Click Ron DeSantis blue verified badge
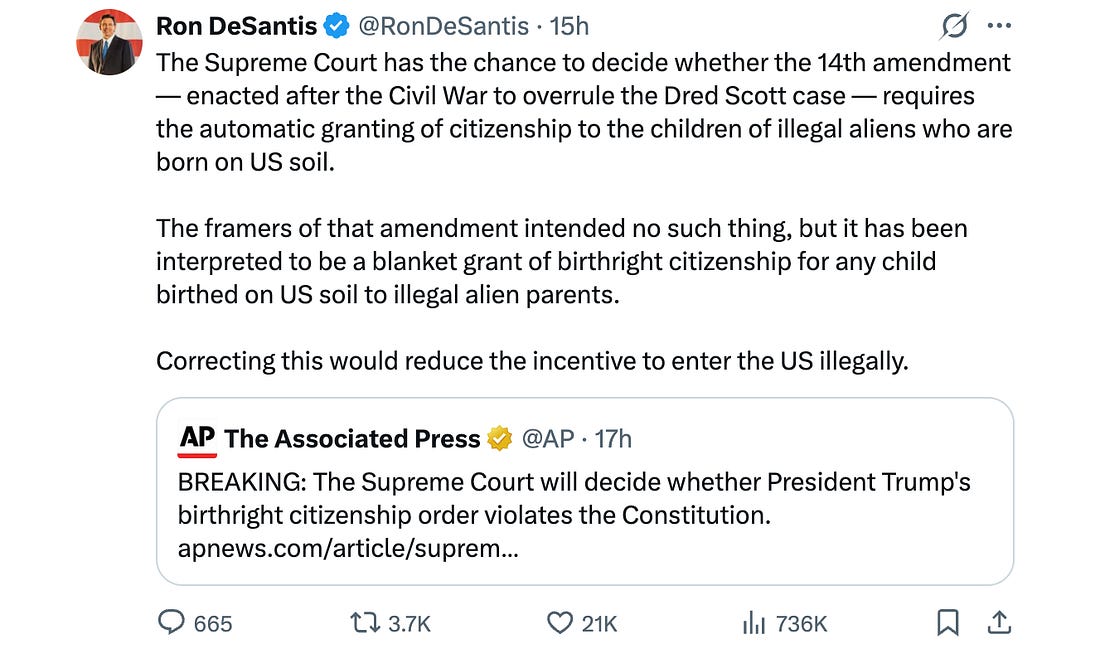The image size is (1100, 648). 337,27
